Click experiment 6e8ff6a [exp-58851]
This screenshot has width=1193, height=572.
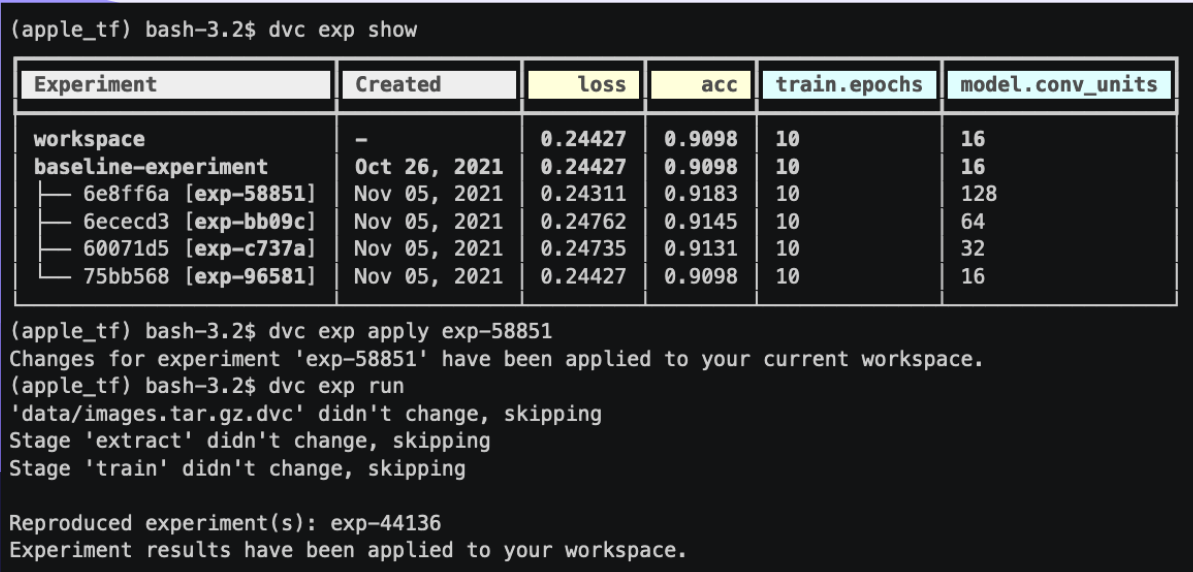[199, 194]
